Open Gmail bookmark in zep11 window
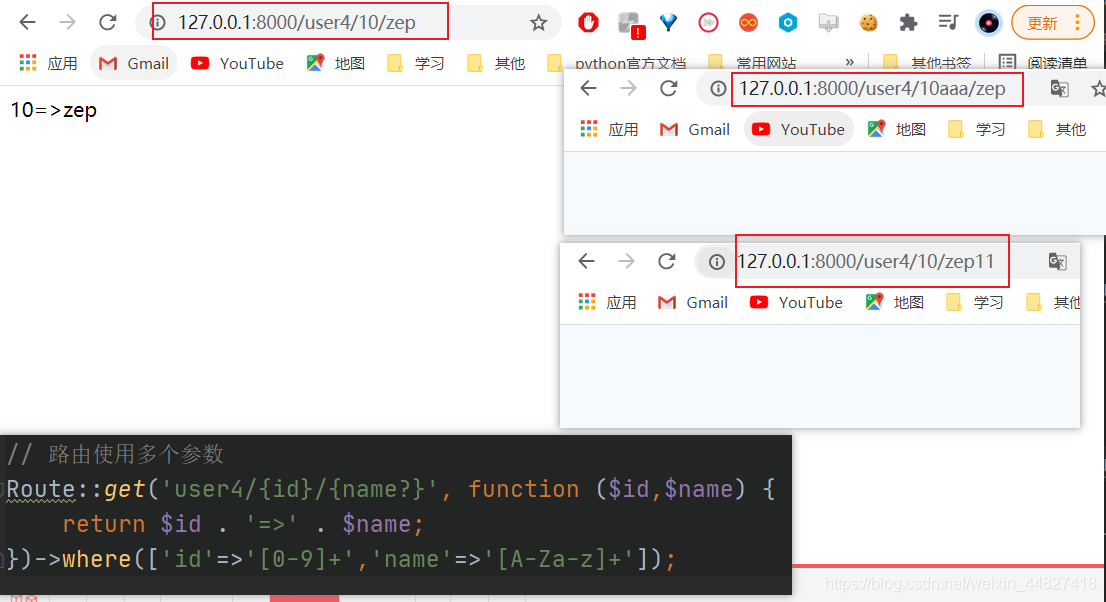 pyautogui.click(x=693, y=302)
